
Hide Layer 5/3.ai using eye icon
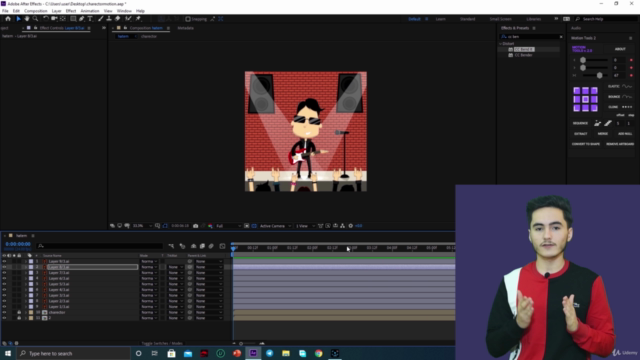coord(4,284)
